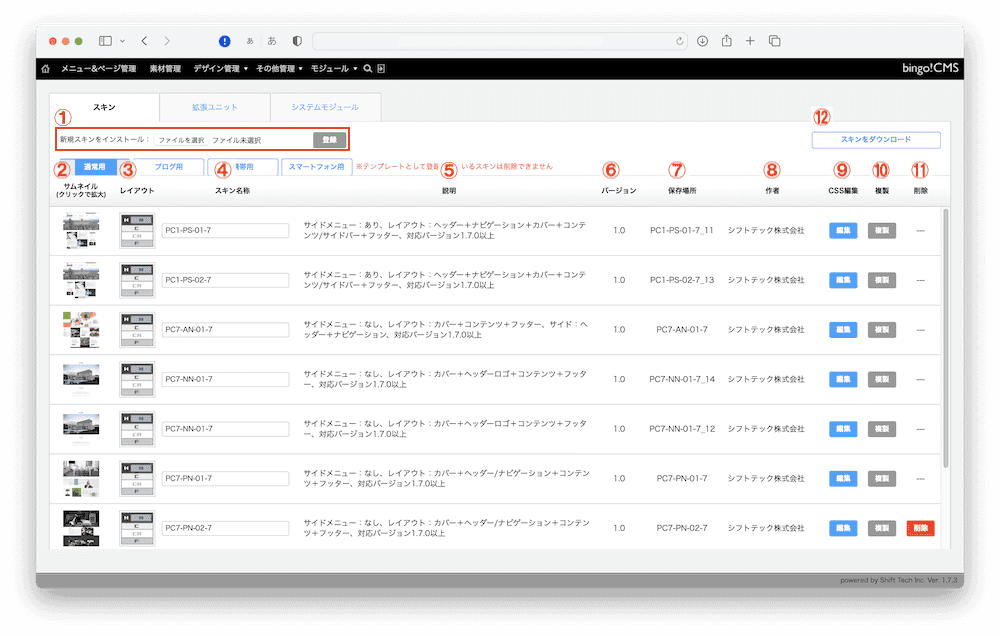Click the skin name field PC7-AN-01-7
The image size is (1000, 636).
coord(225,330)
